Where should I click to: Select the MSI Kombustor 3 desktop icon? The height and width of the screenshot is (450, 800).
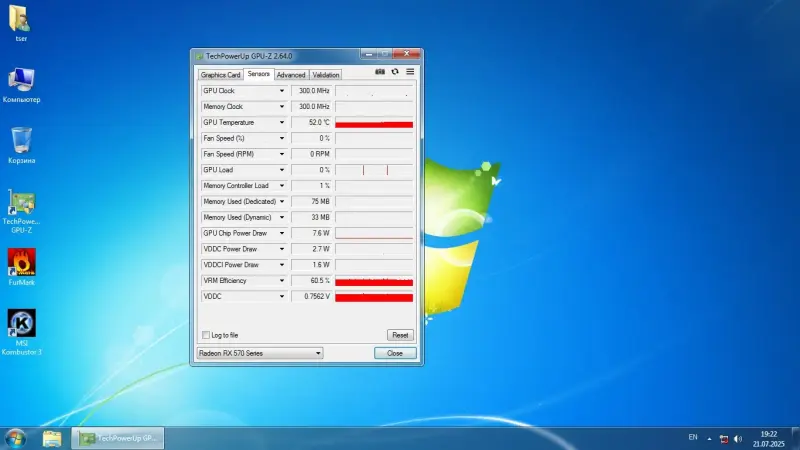pyautogui.click(x=21, y=332)
